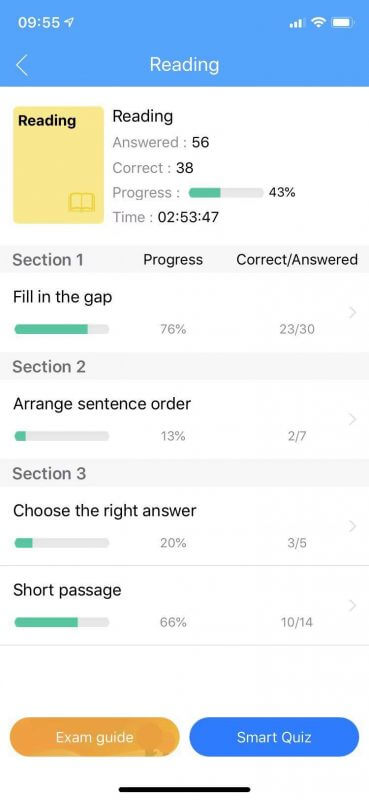This screenshot has height=800, width=369.
Task: Open the Exam guide
Action: tap(94, 737)
